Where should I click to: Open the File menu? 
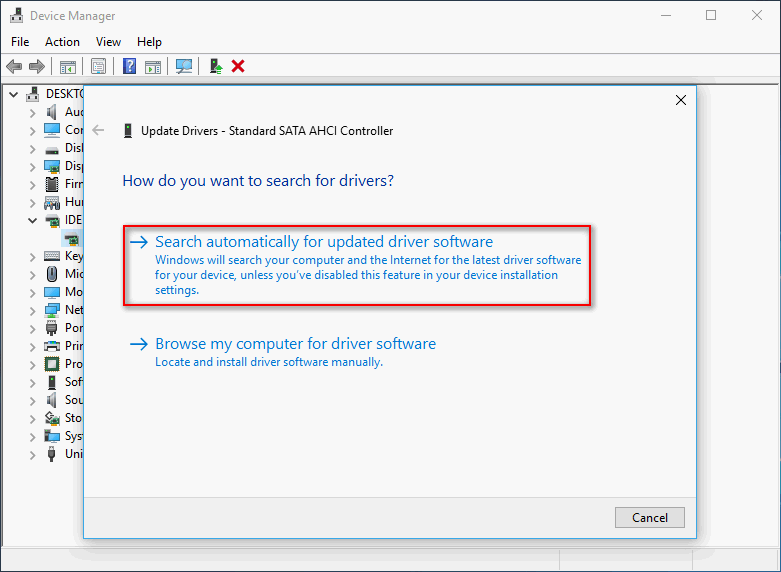[x=20, y=42]
